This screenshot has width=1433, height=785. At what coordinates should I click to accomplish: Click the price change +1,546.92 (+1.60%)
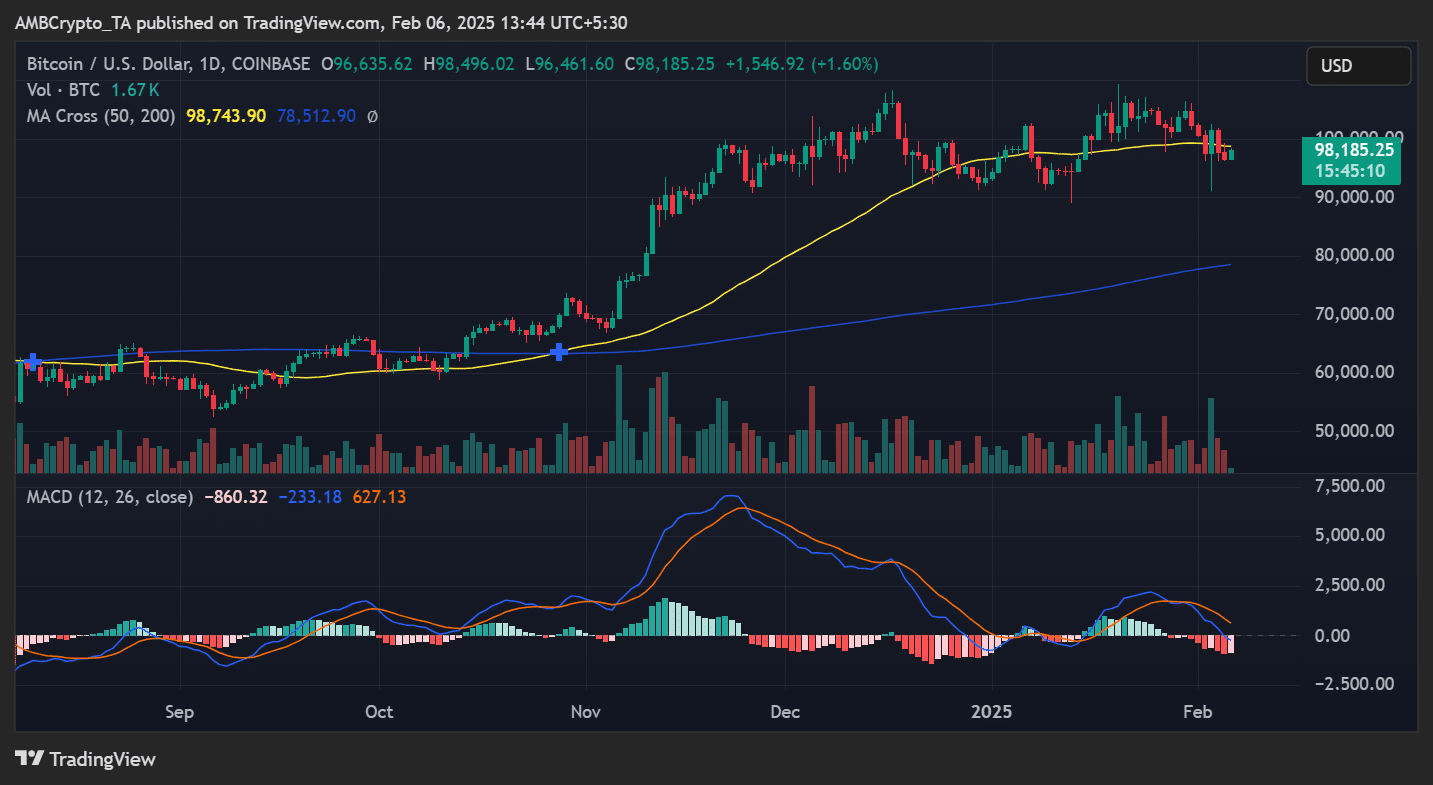point(801,64)
